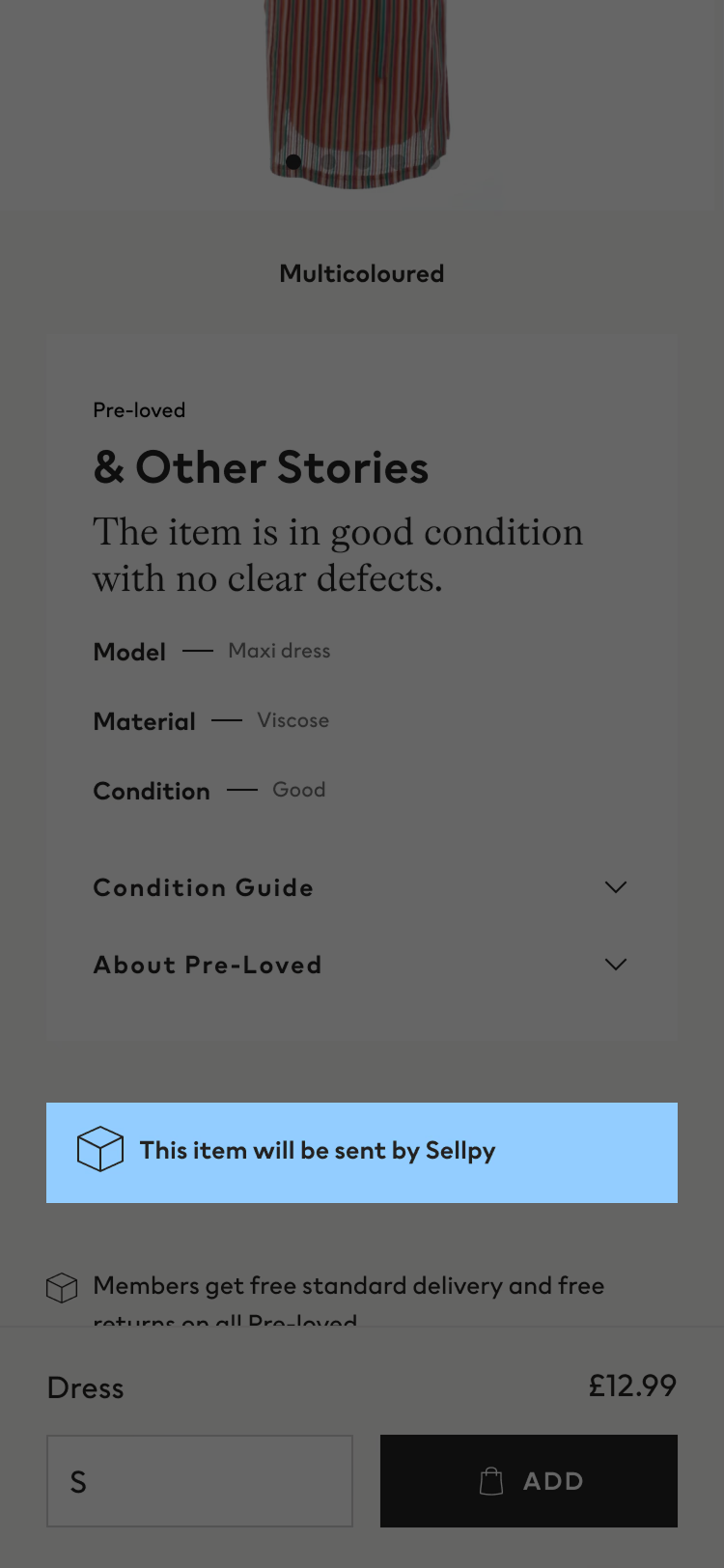Click the & Other Stories brand heading
The image size is (724, 1568).
coord(261,467)
